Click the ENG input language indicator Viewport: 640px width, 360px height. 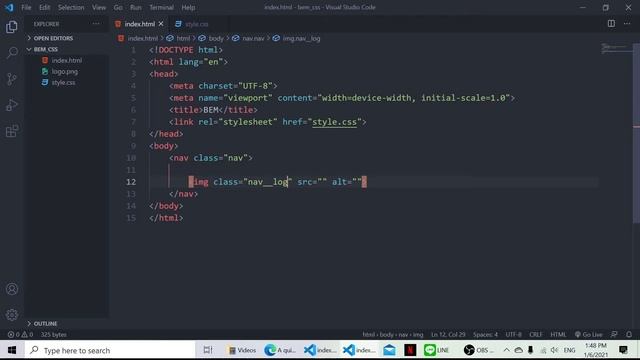(x=569, y=350)
